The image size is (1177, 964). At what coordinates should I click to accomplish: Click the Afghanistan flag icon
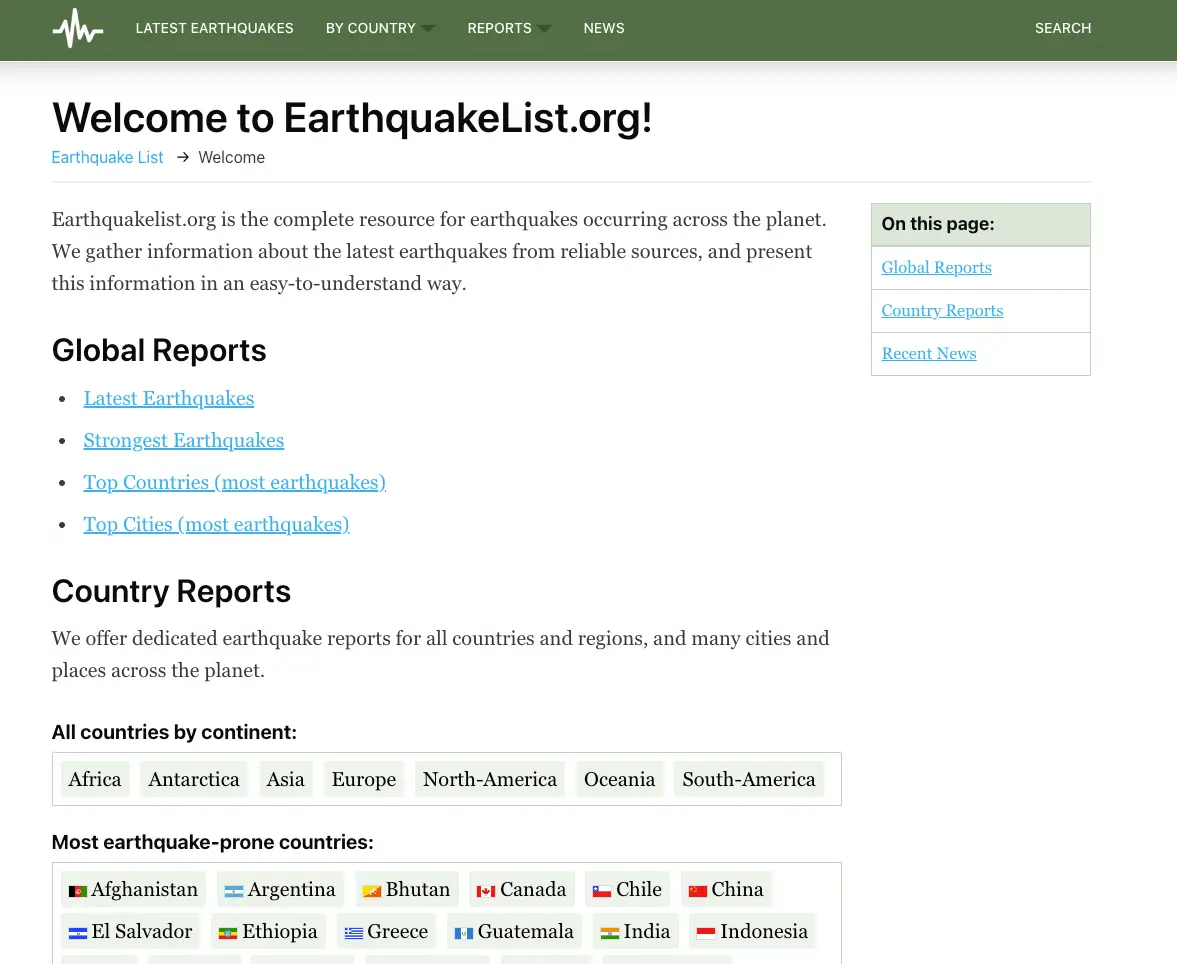click(78, 891)
